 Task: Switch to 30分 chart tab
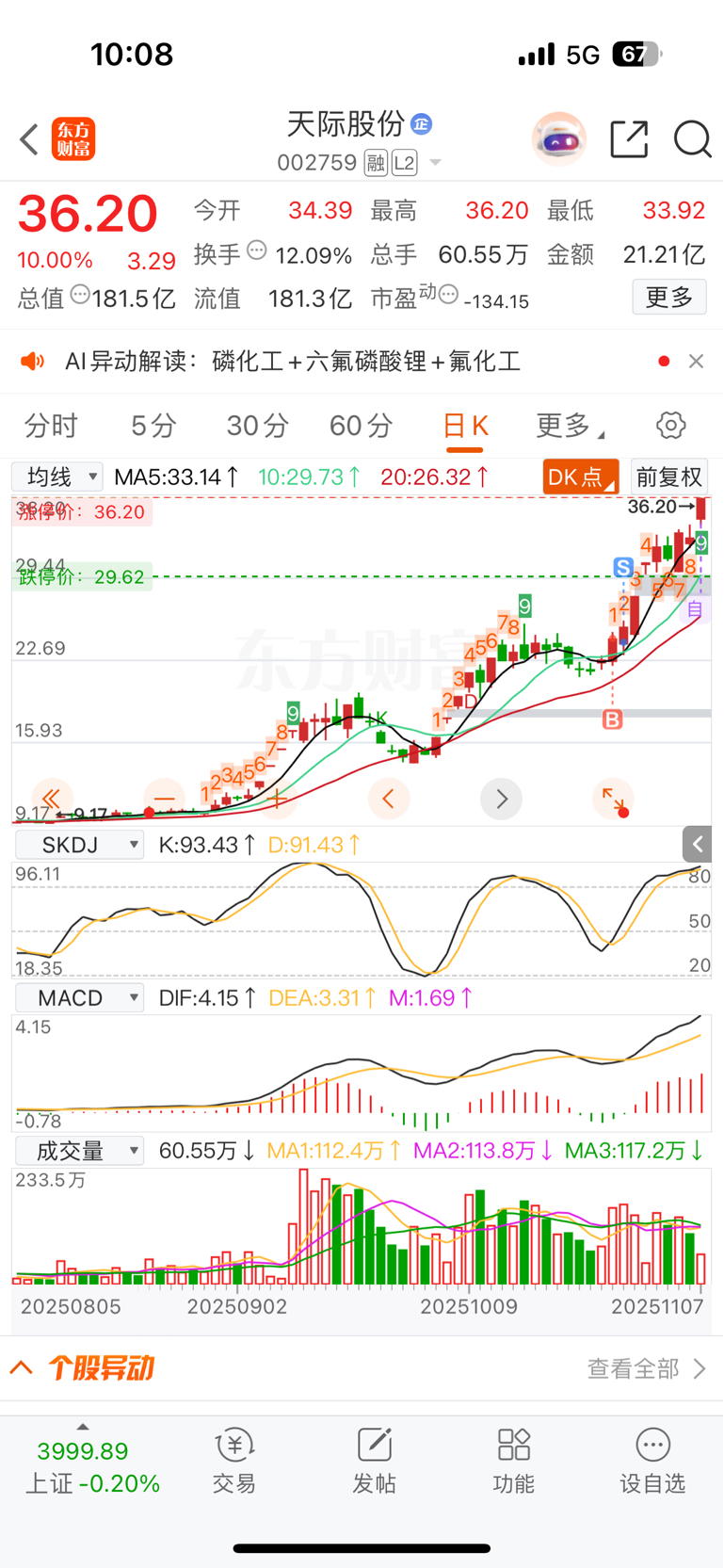(x=257, y=426)
